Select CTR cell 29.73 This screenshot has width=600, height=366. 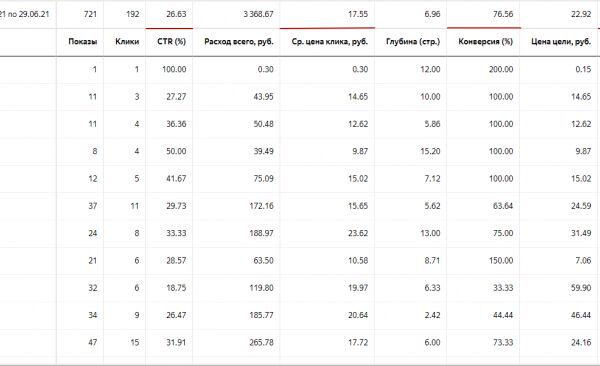(176, 206)
